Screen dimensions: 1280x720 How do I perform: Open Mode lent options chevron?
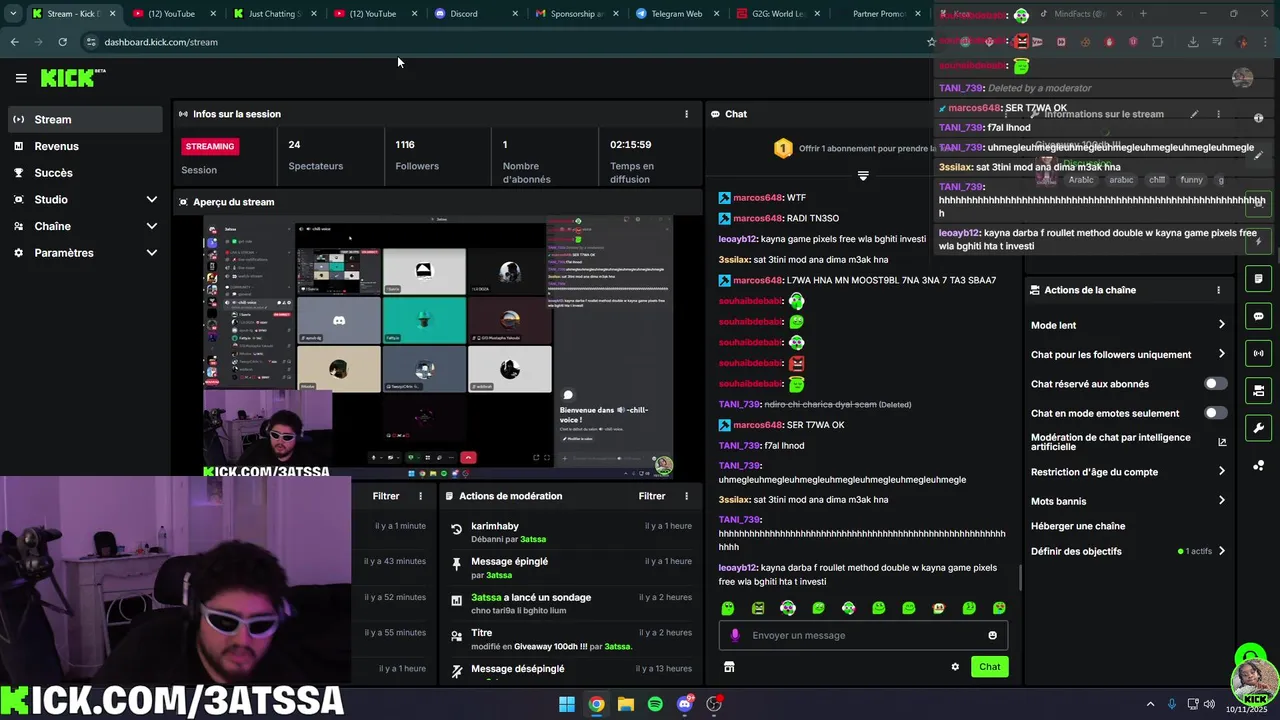(1221, 325)
